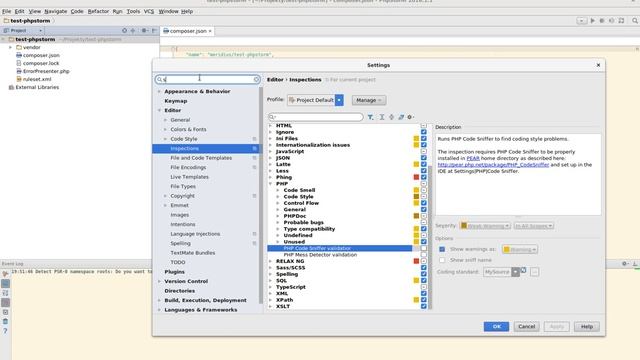Open gear options in inspections toolbar
The height and width of the screenshot is (360, 640).
tap(411, 117)
